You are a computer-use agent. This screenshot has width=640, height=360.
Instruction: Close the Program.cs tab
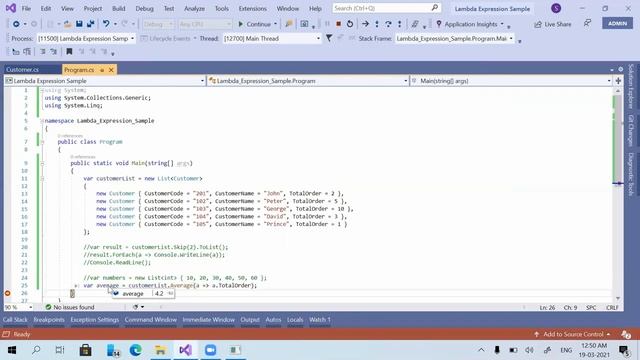pyautogui.click(x=111, y=70)
